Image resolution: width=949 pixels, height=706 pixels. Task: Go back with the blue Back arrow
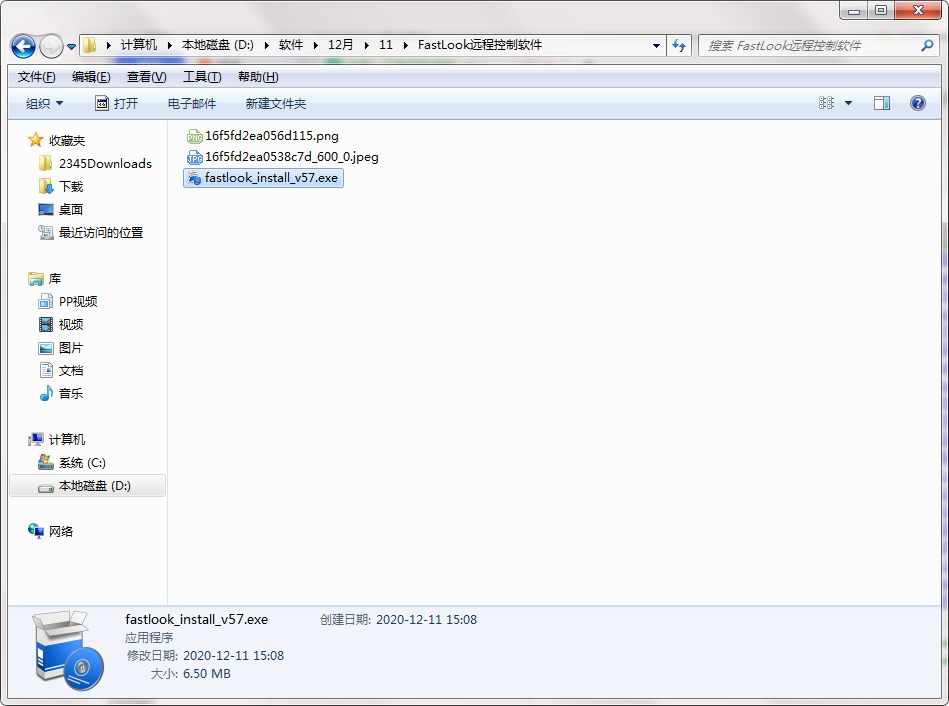coord(24,46)
